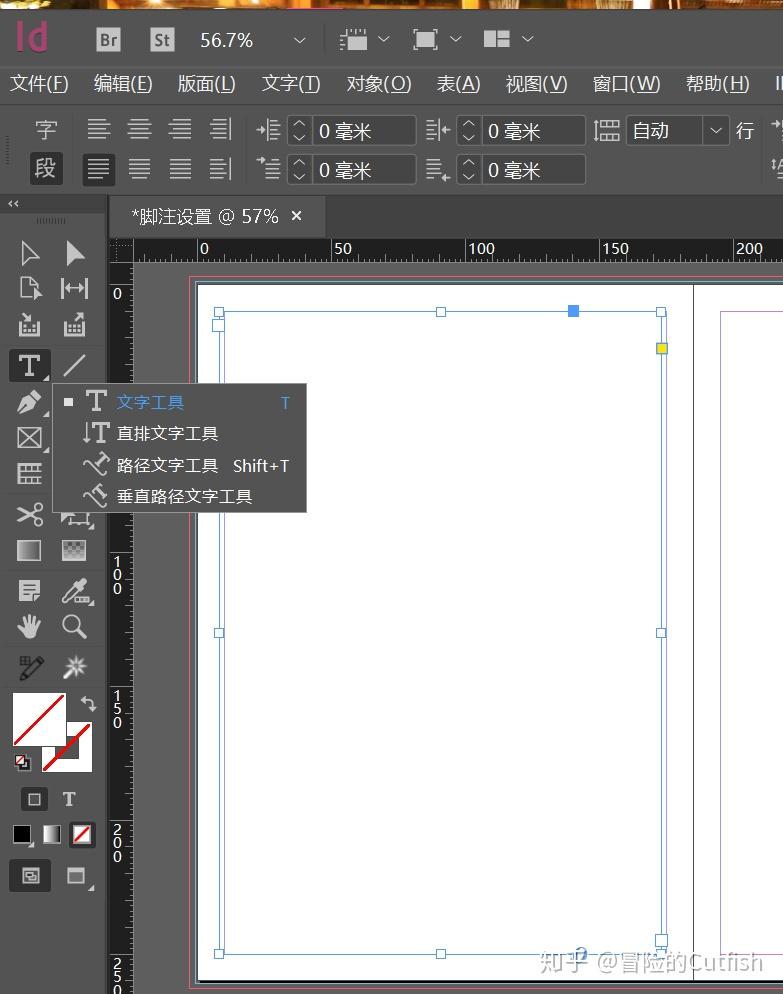783x994 pixels.
Task: Align paragraph left in top row
Action: (x=99, y=129)
